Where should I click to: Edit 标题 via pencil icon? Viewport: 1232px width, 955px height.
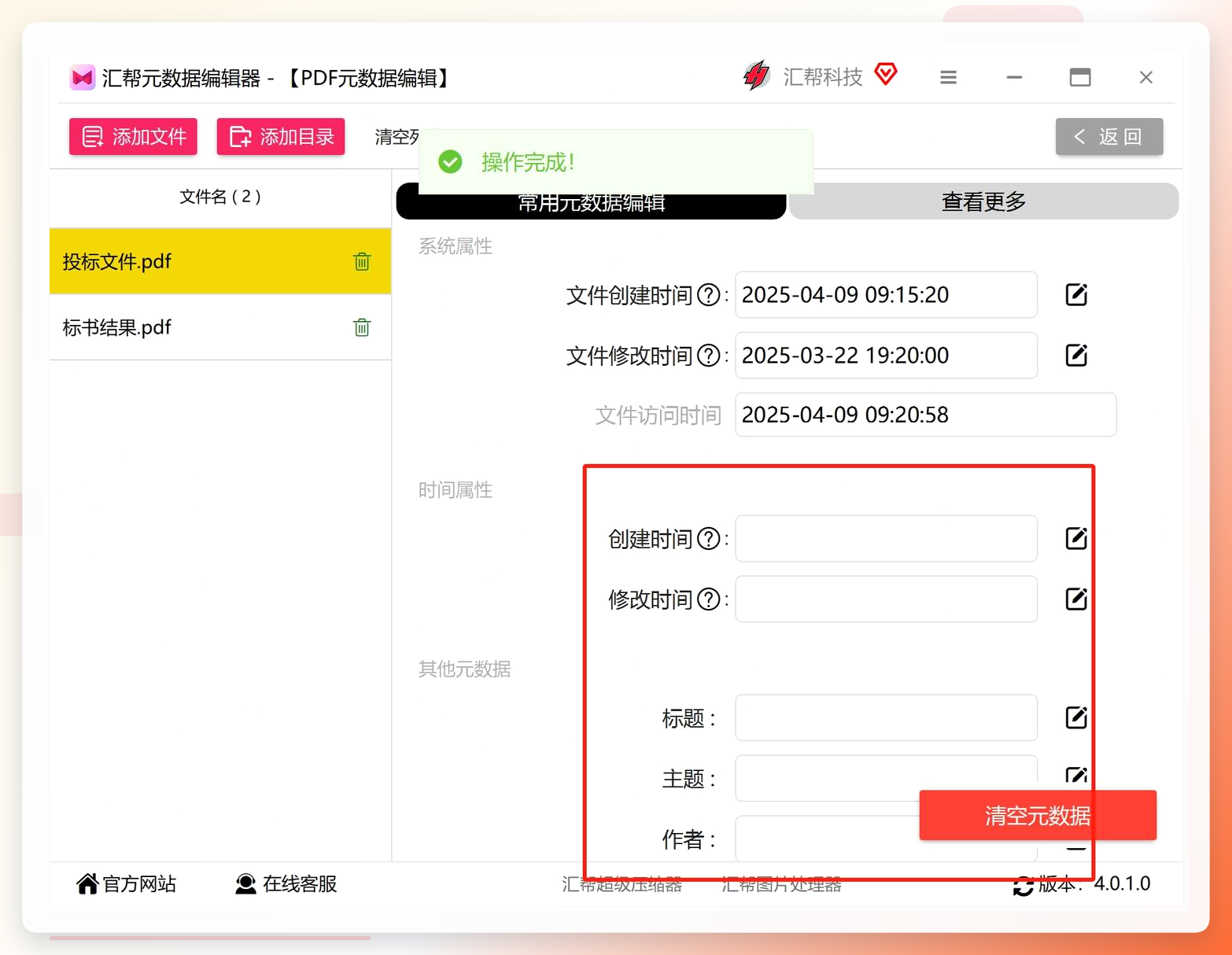(x=1076, y=717)
